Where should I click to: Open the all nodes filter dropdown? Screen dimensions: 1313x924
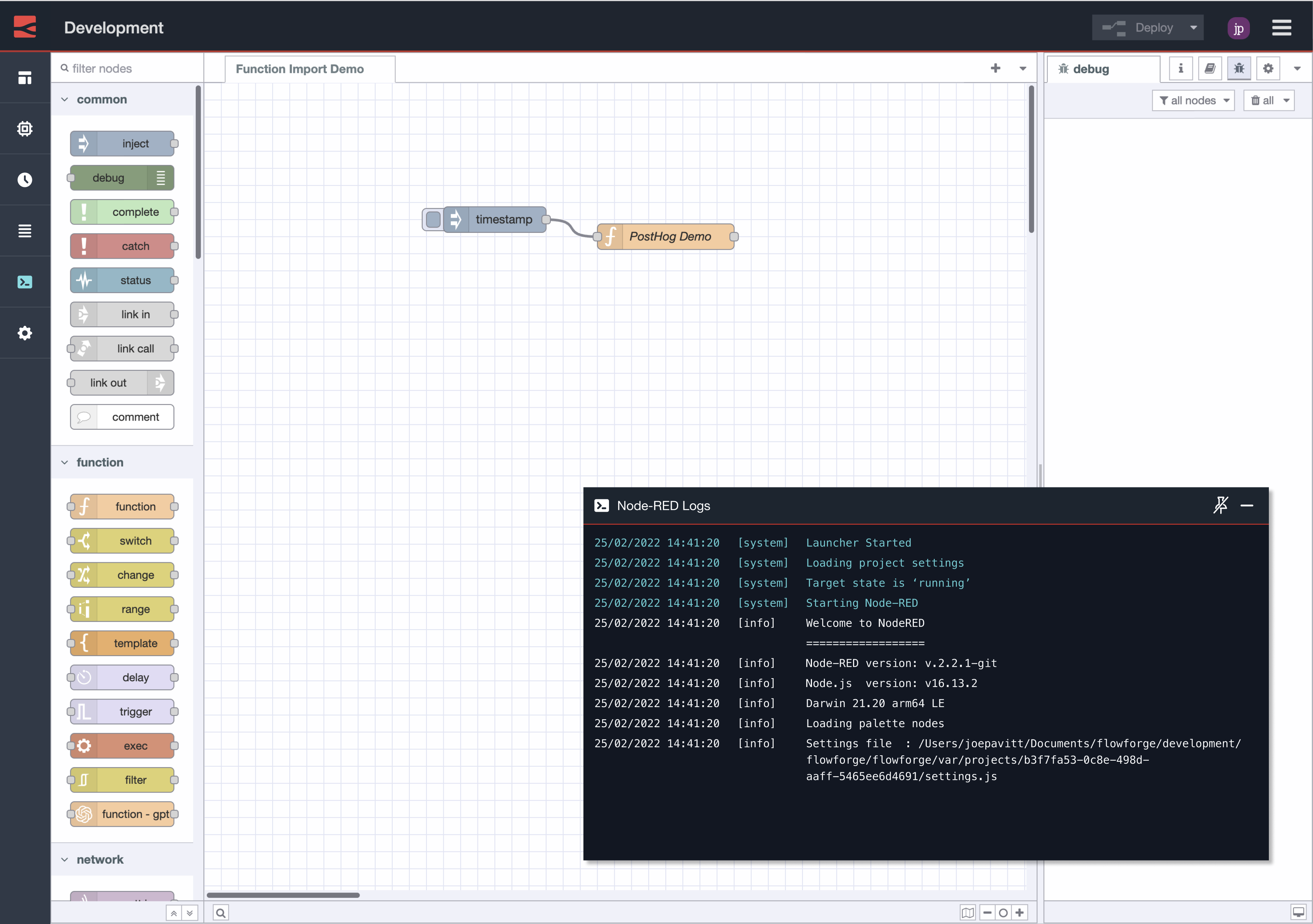point(1194,100)
